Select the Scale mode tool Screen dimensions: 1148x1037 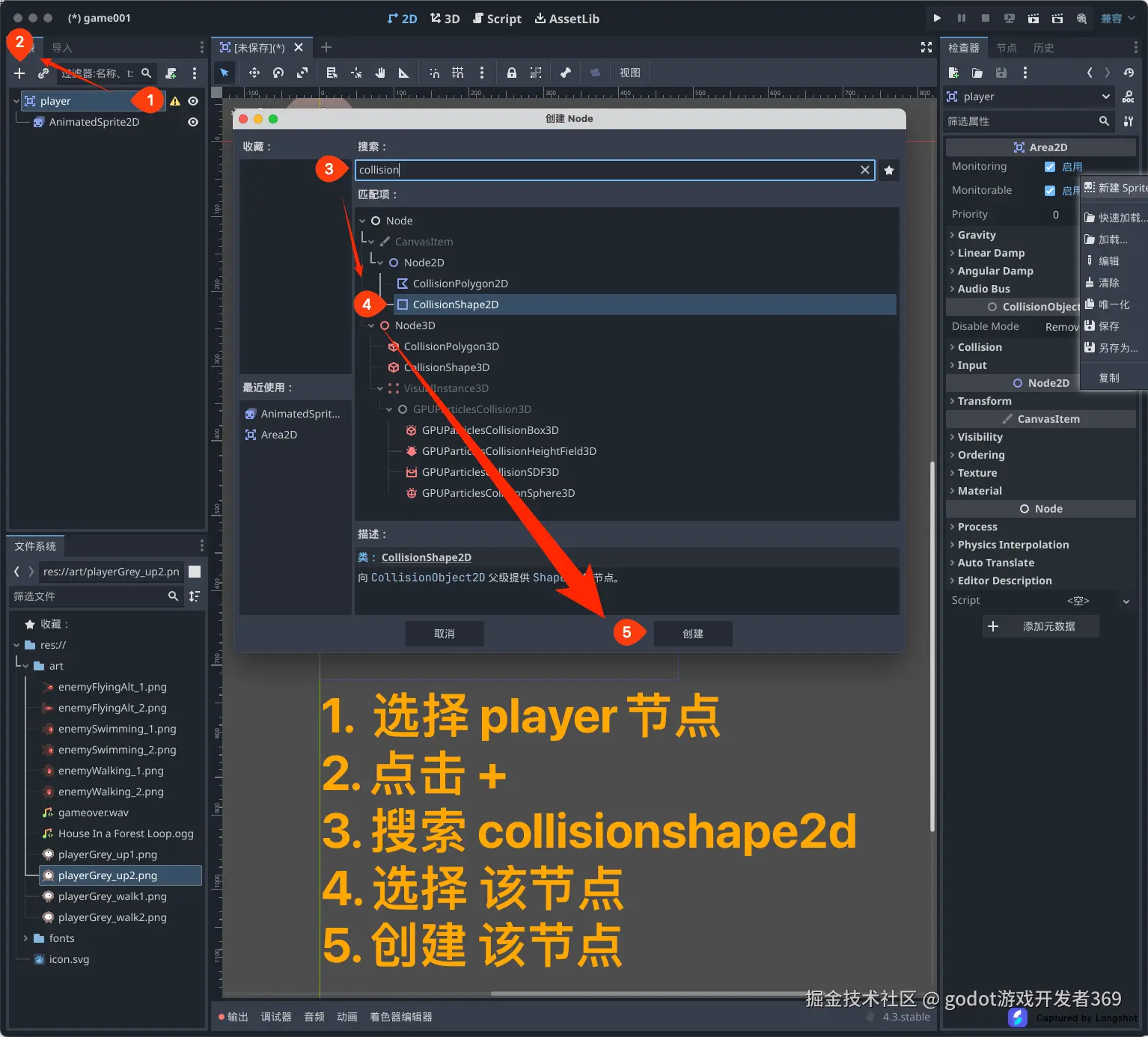(302, 73)
